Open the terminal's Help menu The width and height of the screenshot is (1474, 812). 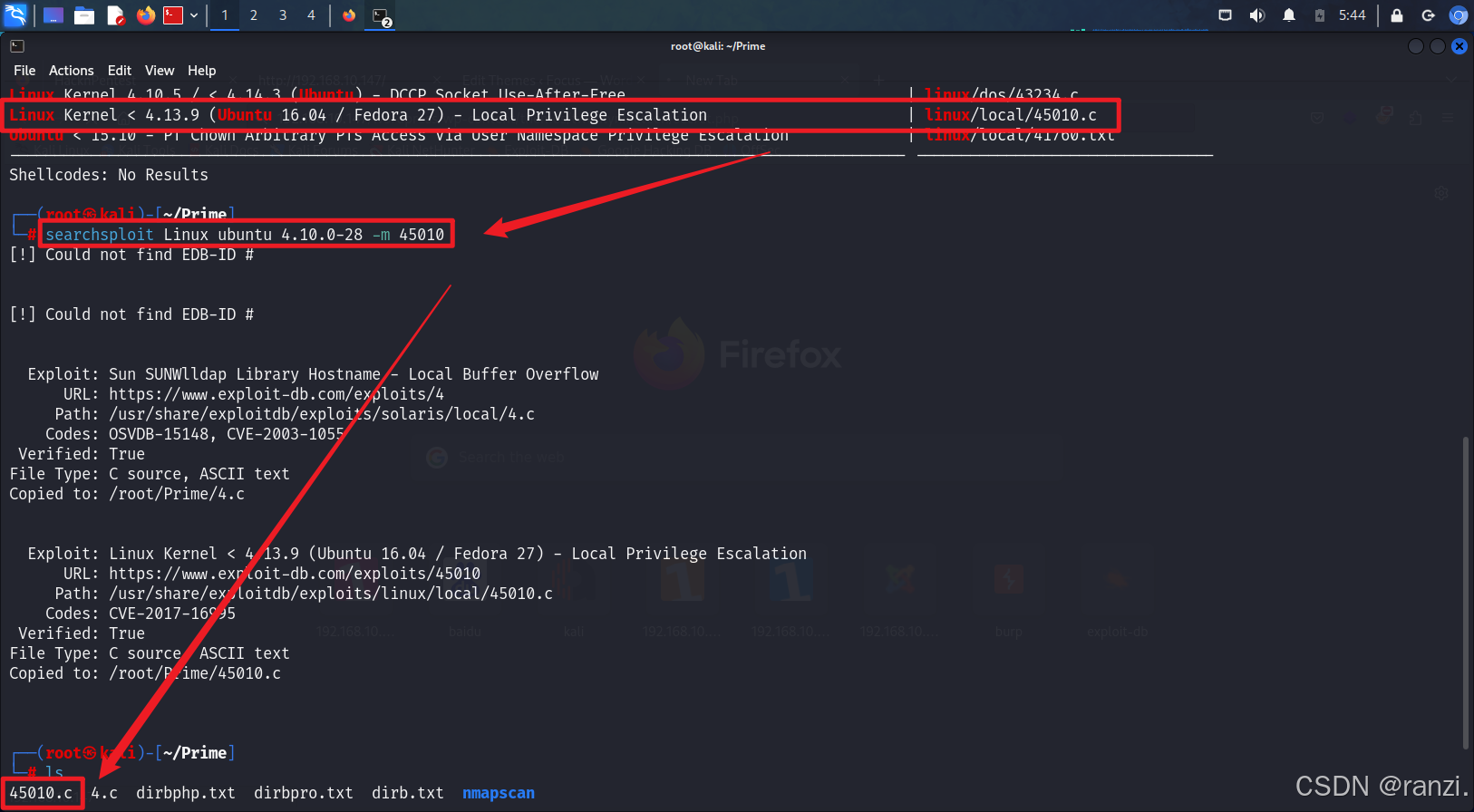pyautogui.click(x=201, y=71)
